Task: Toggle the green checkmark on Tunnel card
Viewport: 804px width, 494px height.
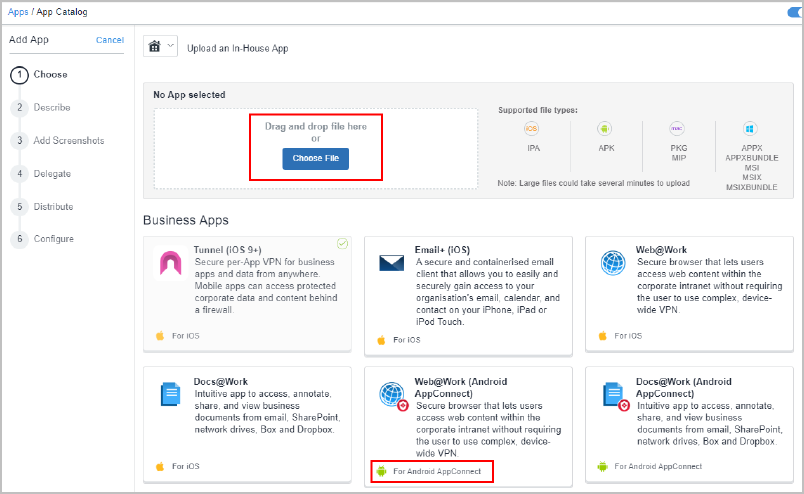Action: coord(343,243)
